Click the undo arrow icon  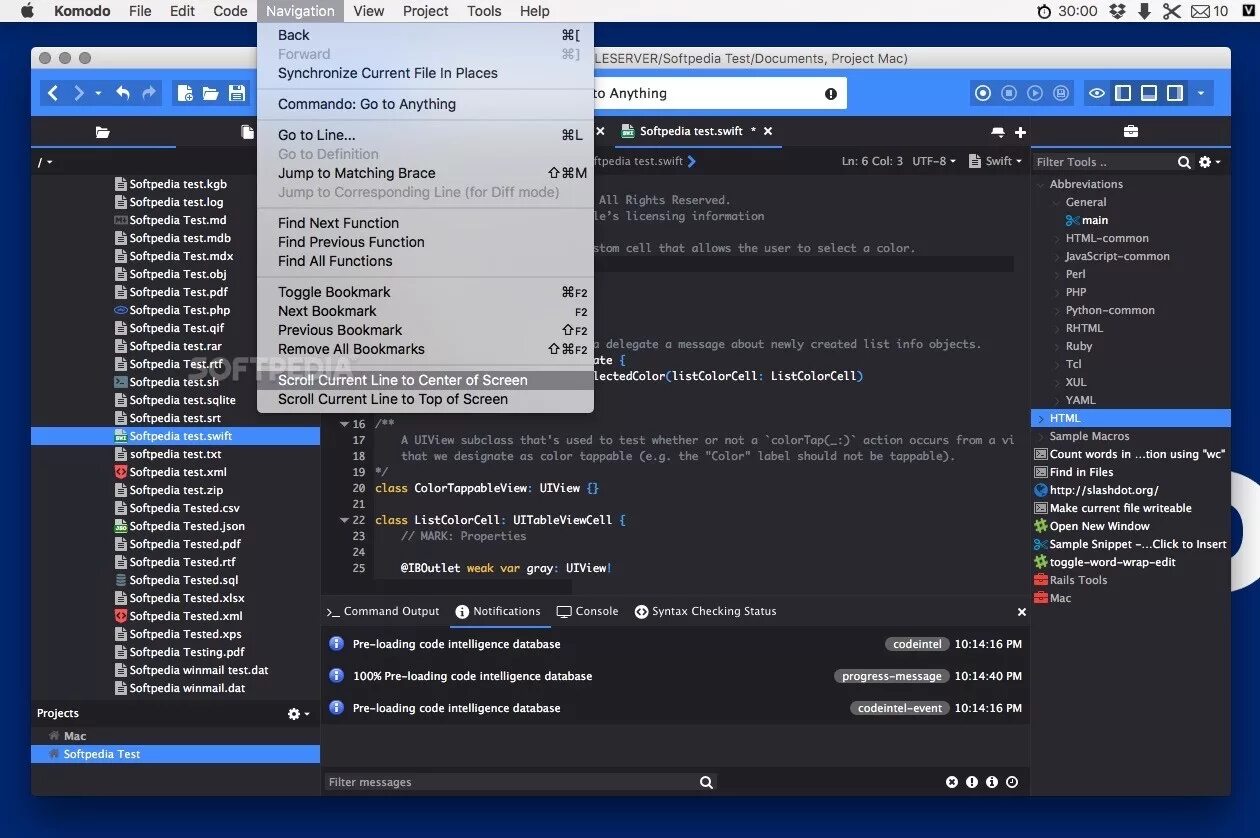coord(122,93)
